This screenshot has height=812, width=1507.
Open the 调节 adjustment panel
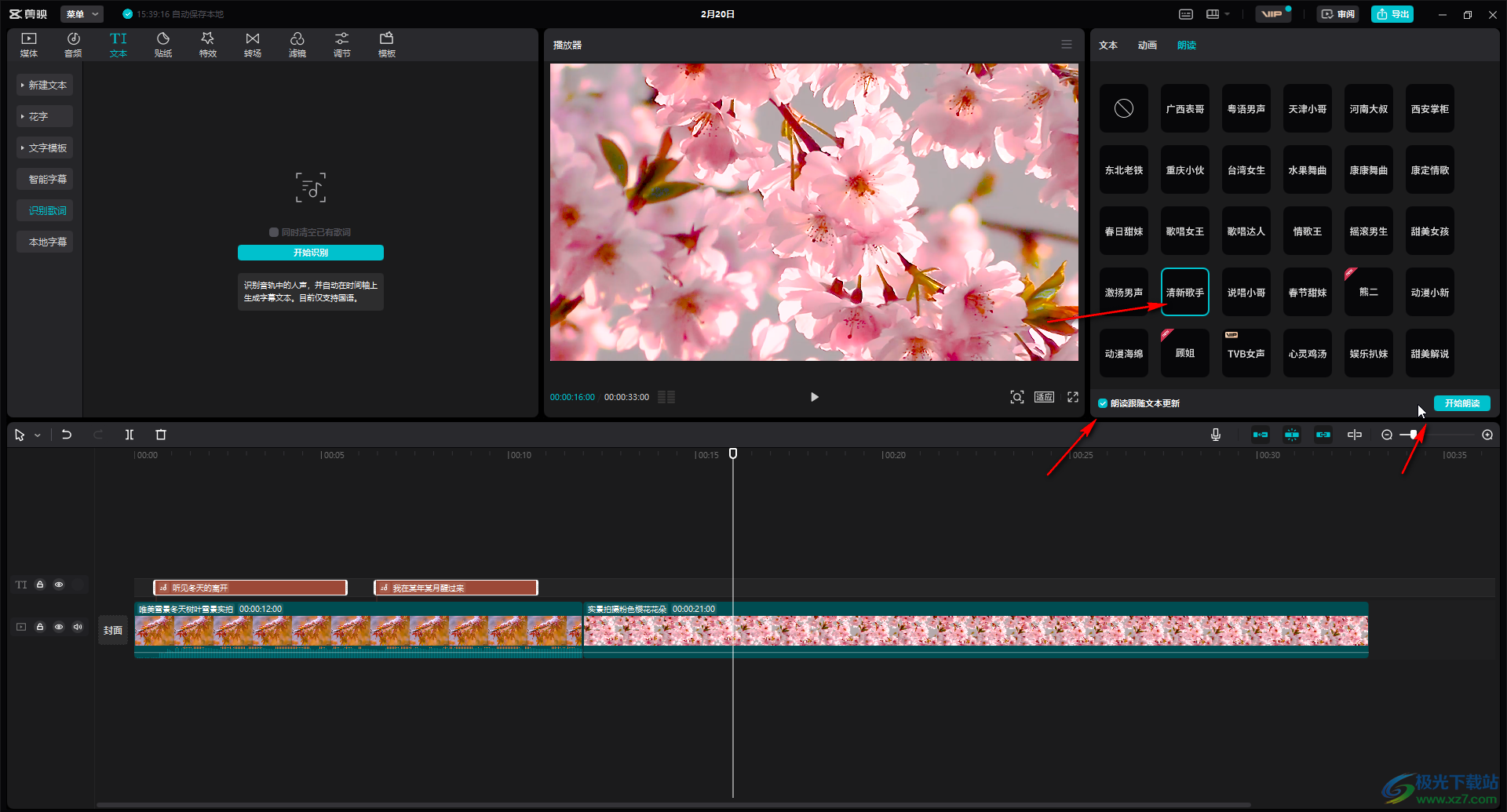[342, 45]
